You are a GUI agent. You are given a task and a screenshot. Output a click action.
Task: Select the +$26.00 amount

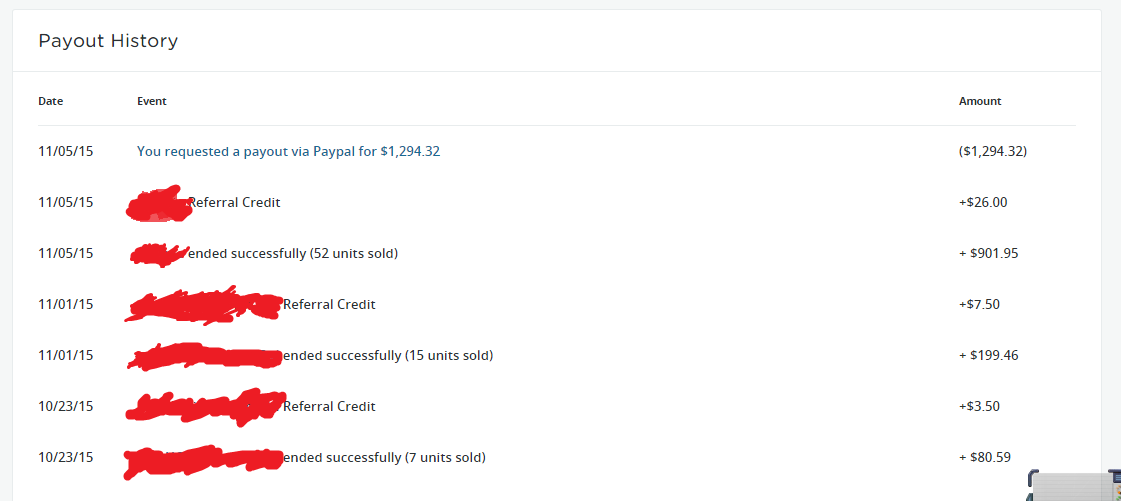click(982, 203)
